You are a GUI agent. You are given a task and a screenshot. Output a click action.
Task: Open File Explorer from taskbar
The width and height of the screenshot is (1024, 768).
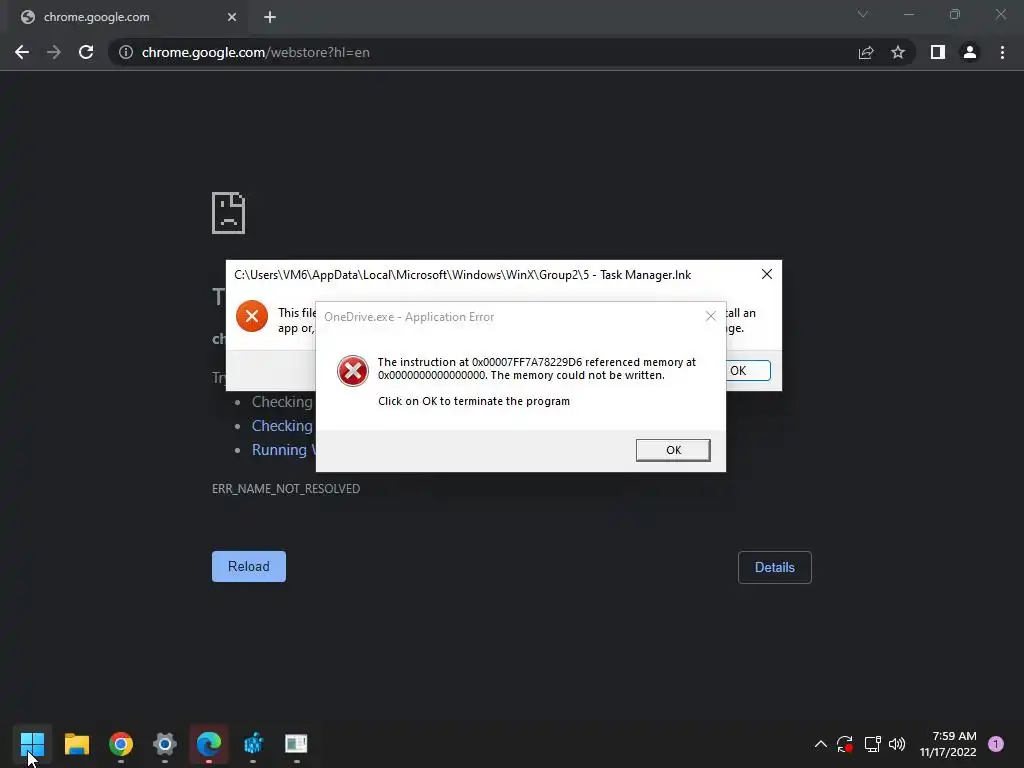(x=76, y=744)
